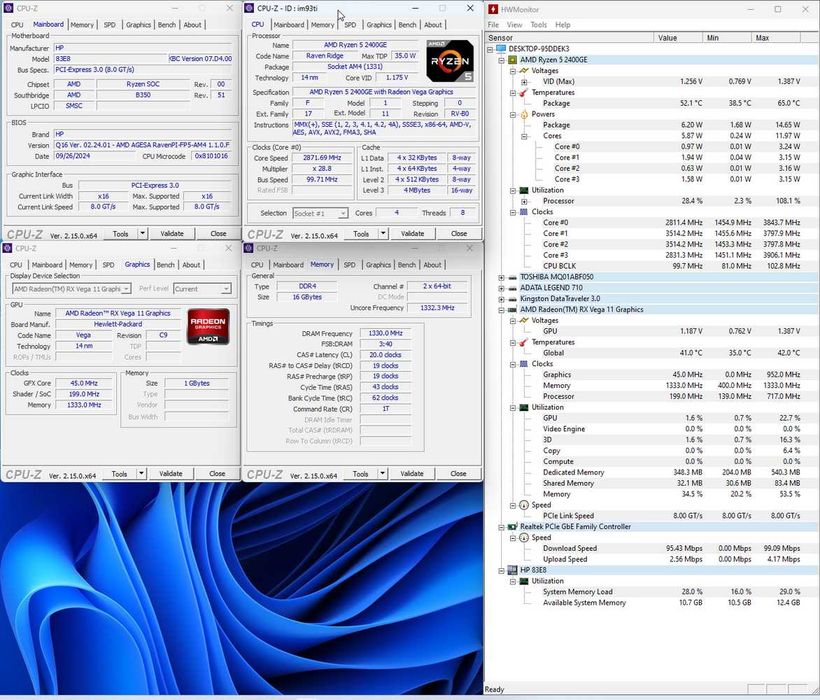Viewport: 820px width, 700px height.
Task: Click the flame icon beside Powers
Action: (524, 114)
